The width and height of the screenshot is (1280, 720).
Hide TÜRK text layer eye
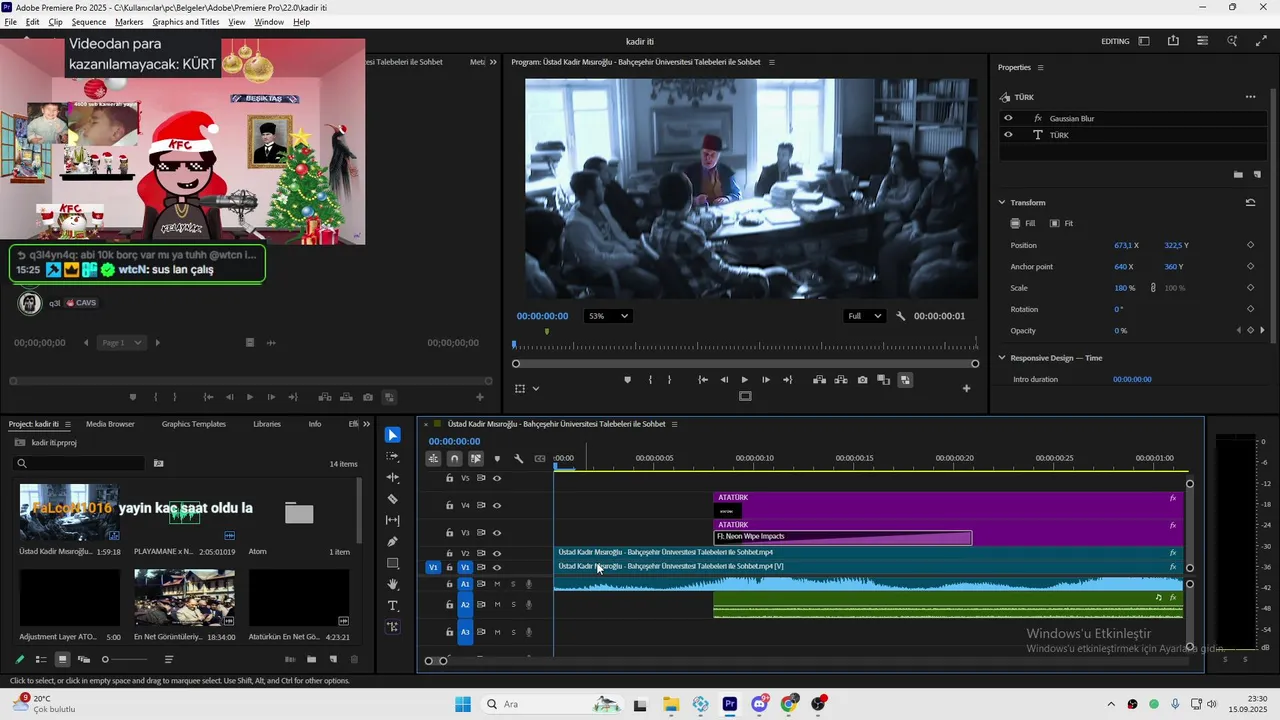(1008, 135)
